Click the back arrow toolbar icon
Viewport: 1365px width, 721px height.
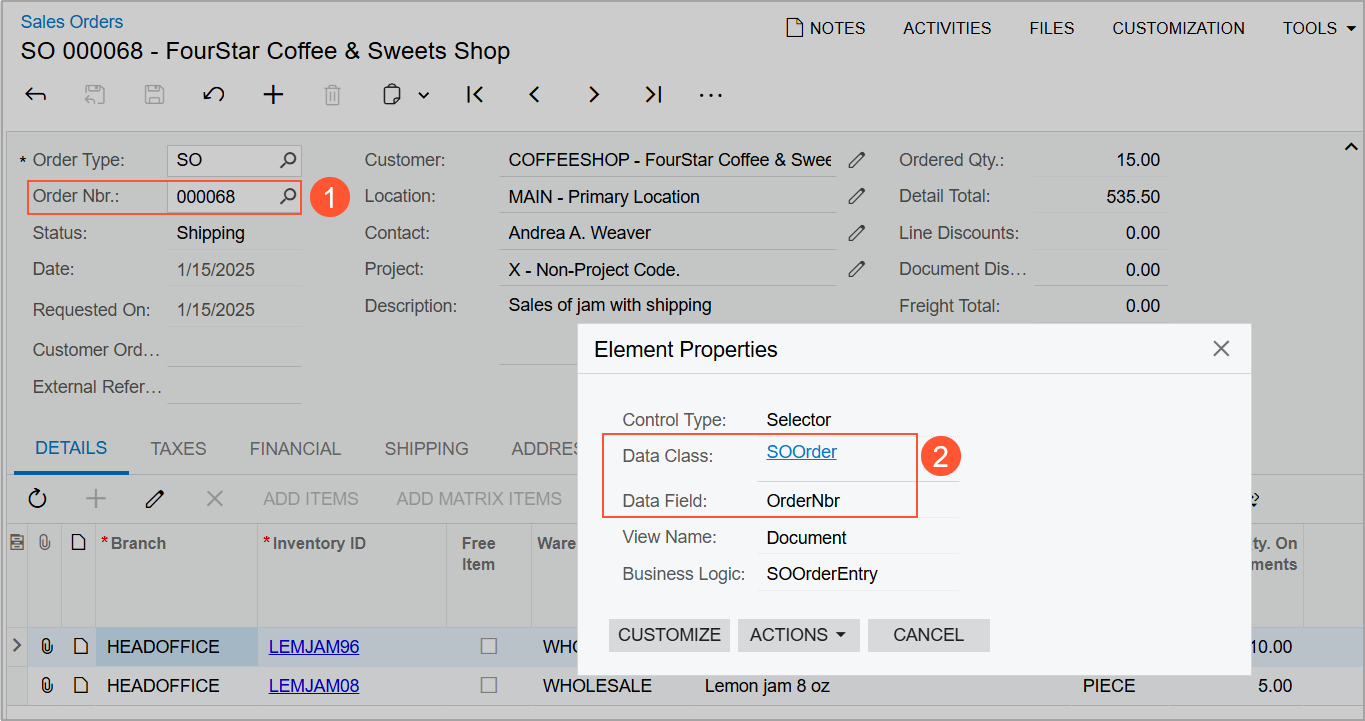(36, 95)
